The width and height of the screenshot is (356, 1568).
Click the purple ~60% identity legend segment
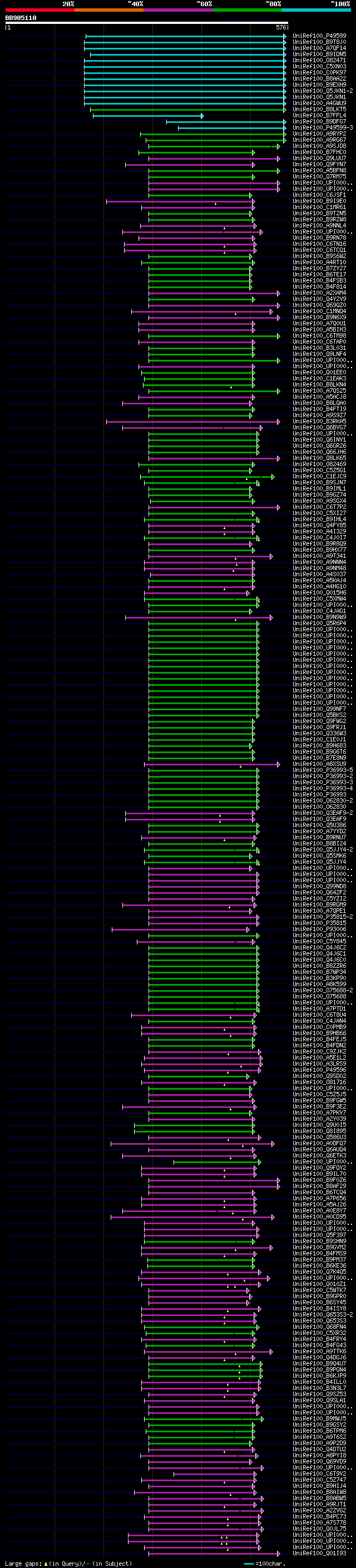pyautogui.click(x=177, y=10)
